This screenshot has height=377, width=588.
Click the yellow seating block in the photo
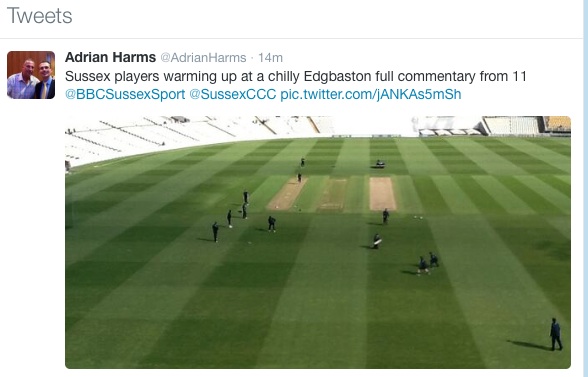(x=558, y=124)
